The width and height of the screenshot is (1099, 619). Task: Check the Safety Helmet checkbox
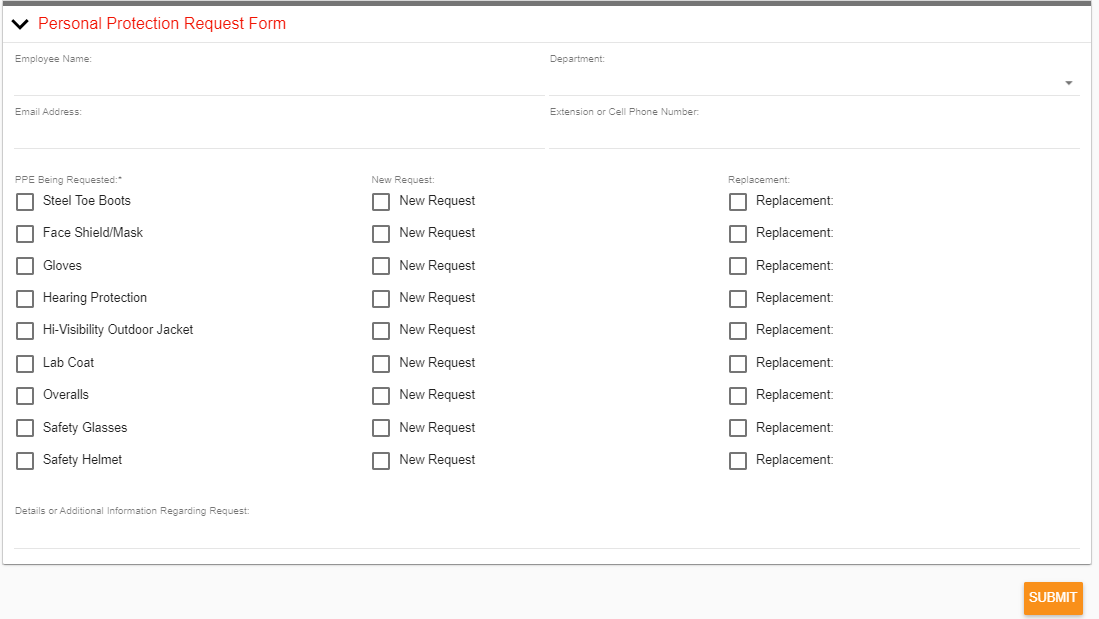[x=25, y=460]
